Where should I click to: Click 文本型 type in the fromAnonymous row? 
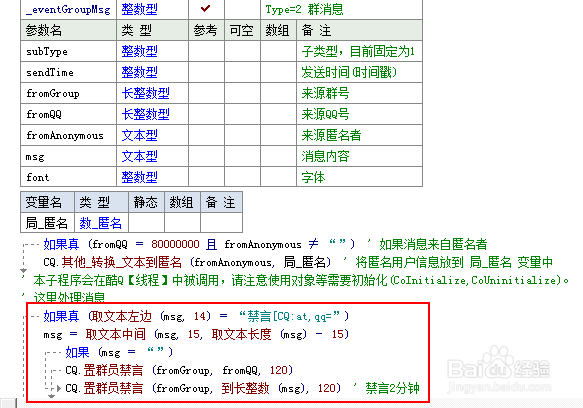click(x=139, y=135)
